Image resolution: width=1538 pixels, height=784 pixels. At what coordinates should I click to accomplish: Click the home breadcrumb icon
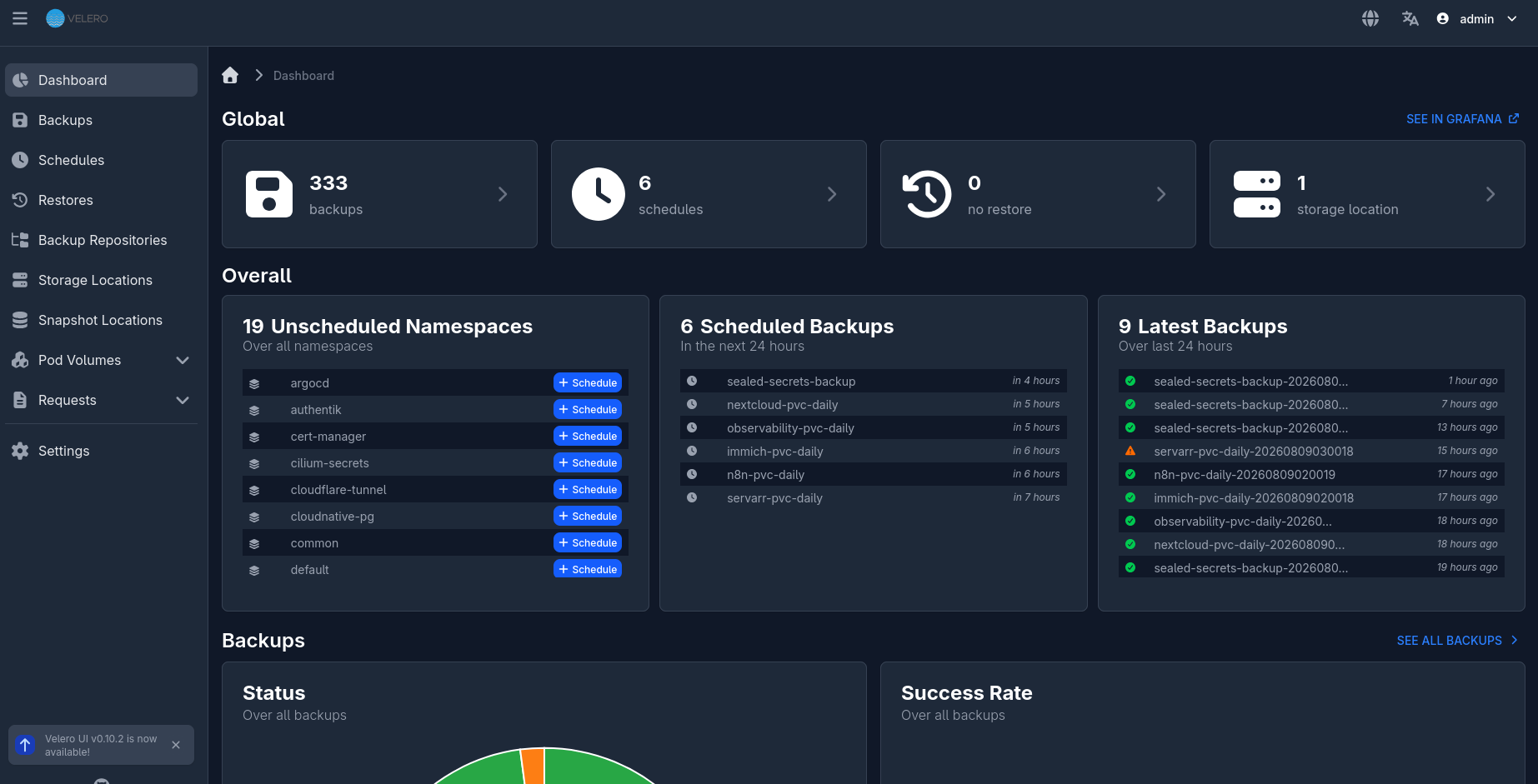point(230,75)
